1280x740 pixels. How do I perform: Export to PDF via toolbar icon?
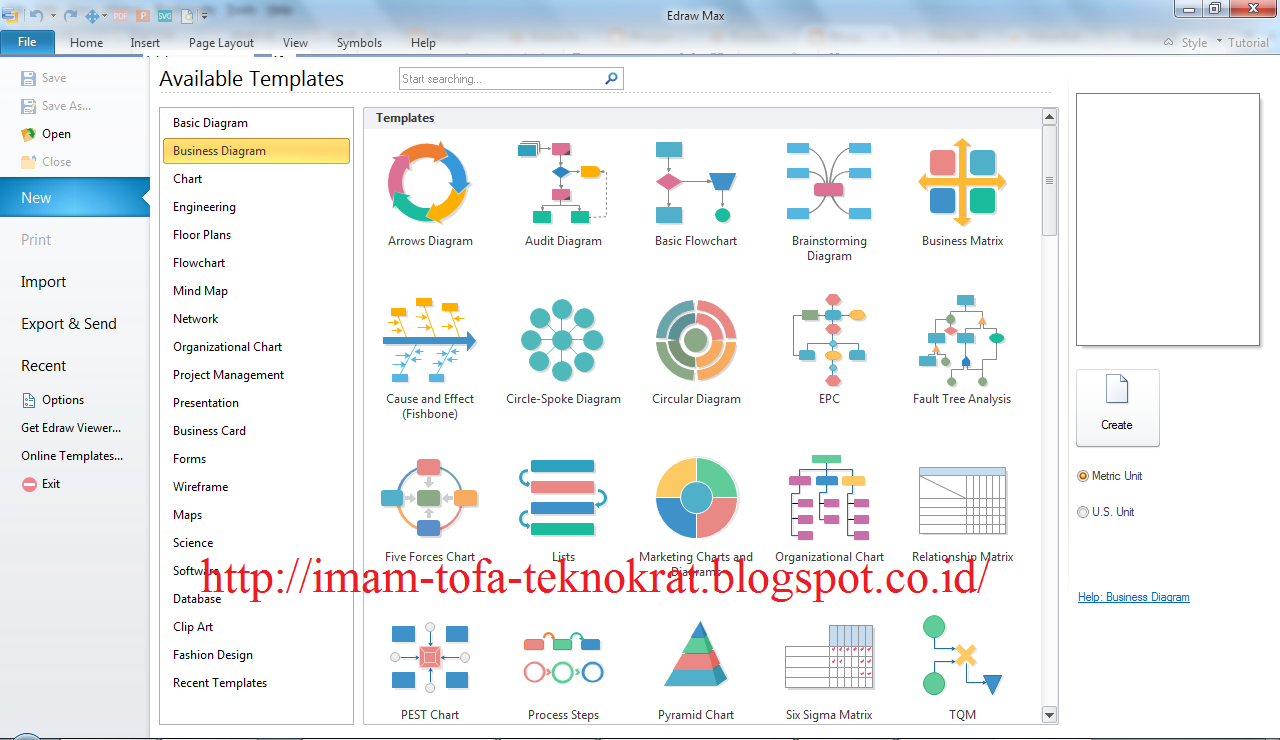121,16
